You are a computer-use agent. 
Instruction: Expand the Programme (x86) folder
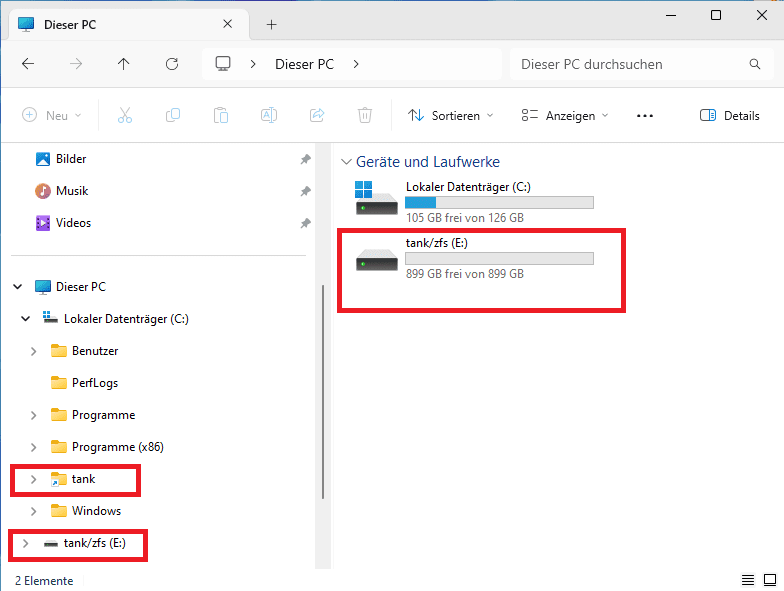[34, 447]
